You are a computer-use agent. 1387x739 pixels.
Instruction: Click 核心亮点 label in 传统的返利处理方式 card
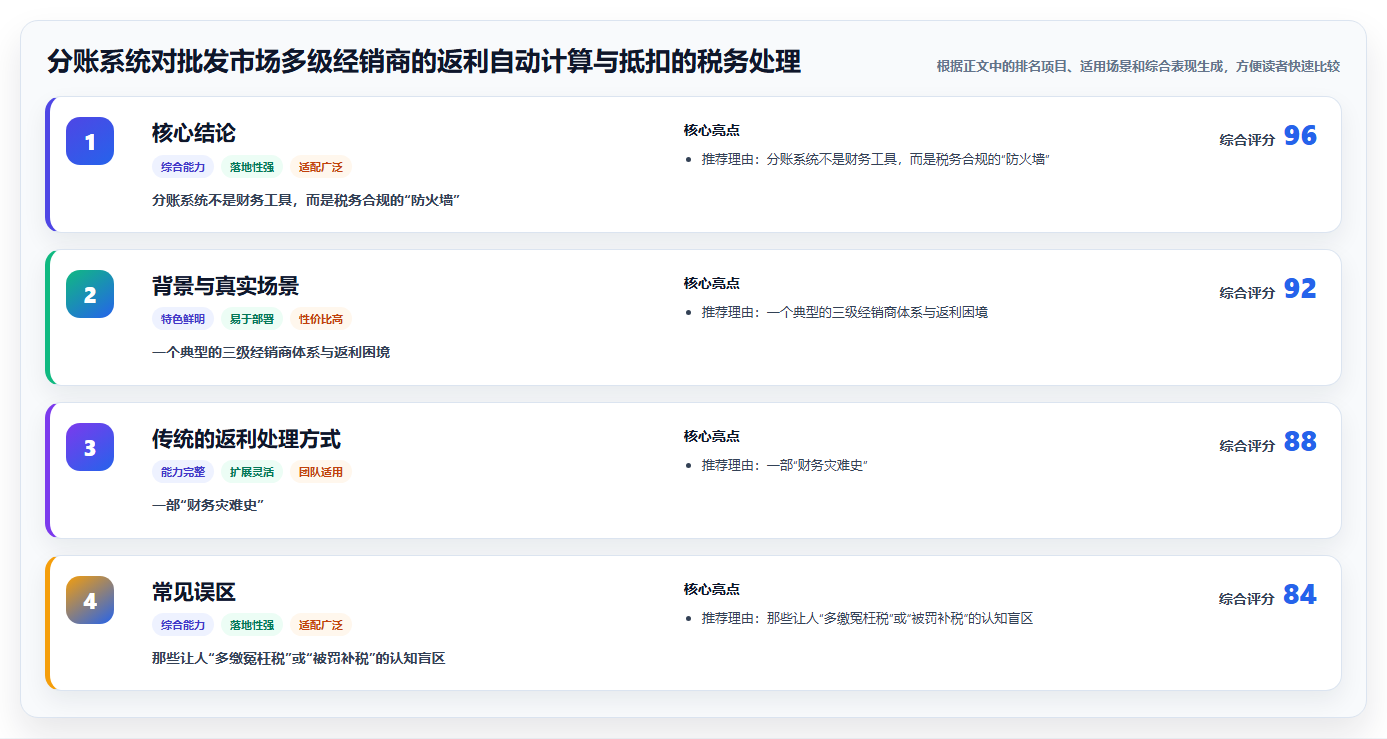(x=712, y=437)
